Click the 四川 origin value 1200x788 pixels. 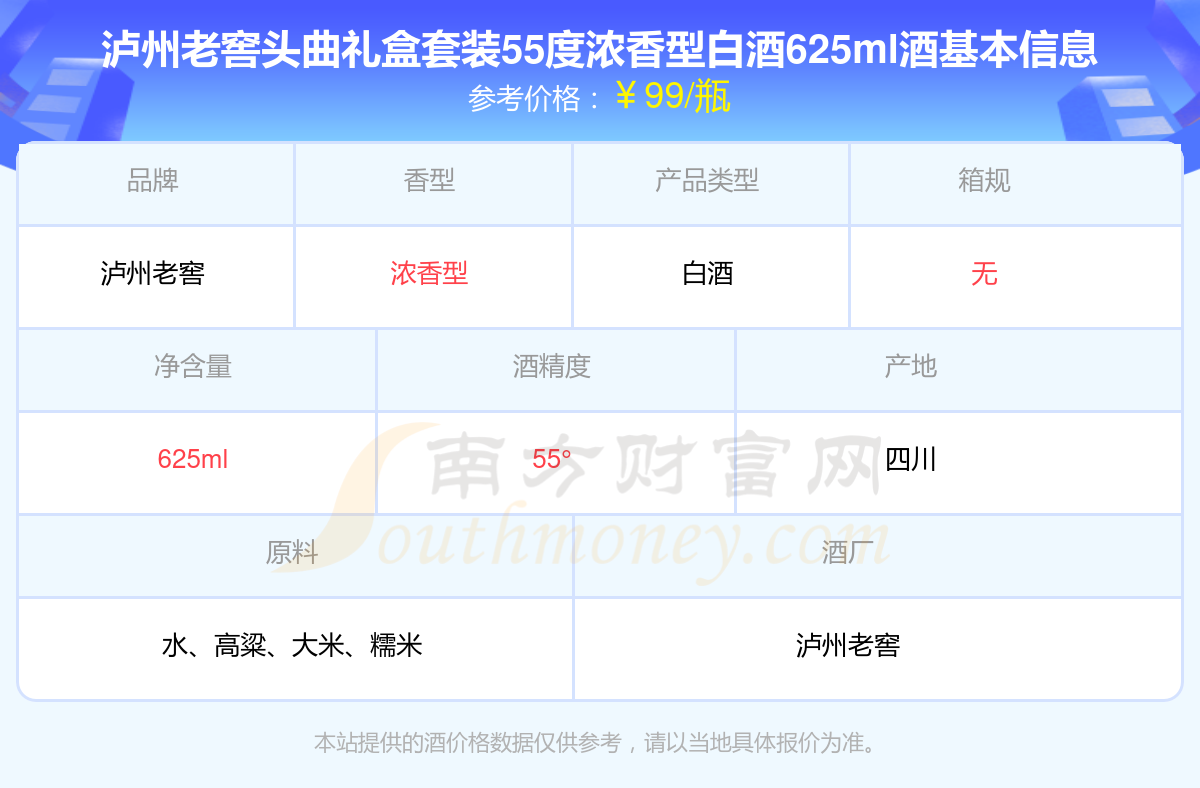point(911,460)
